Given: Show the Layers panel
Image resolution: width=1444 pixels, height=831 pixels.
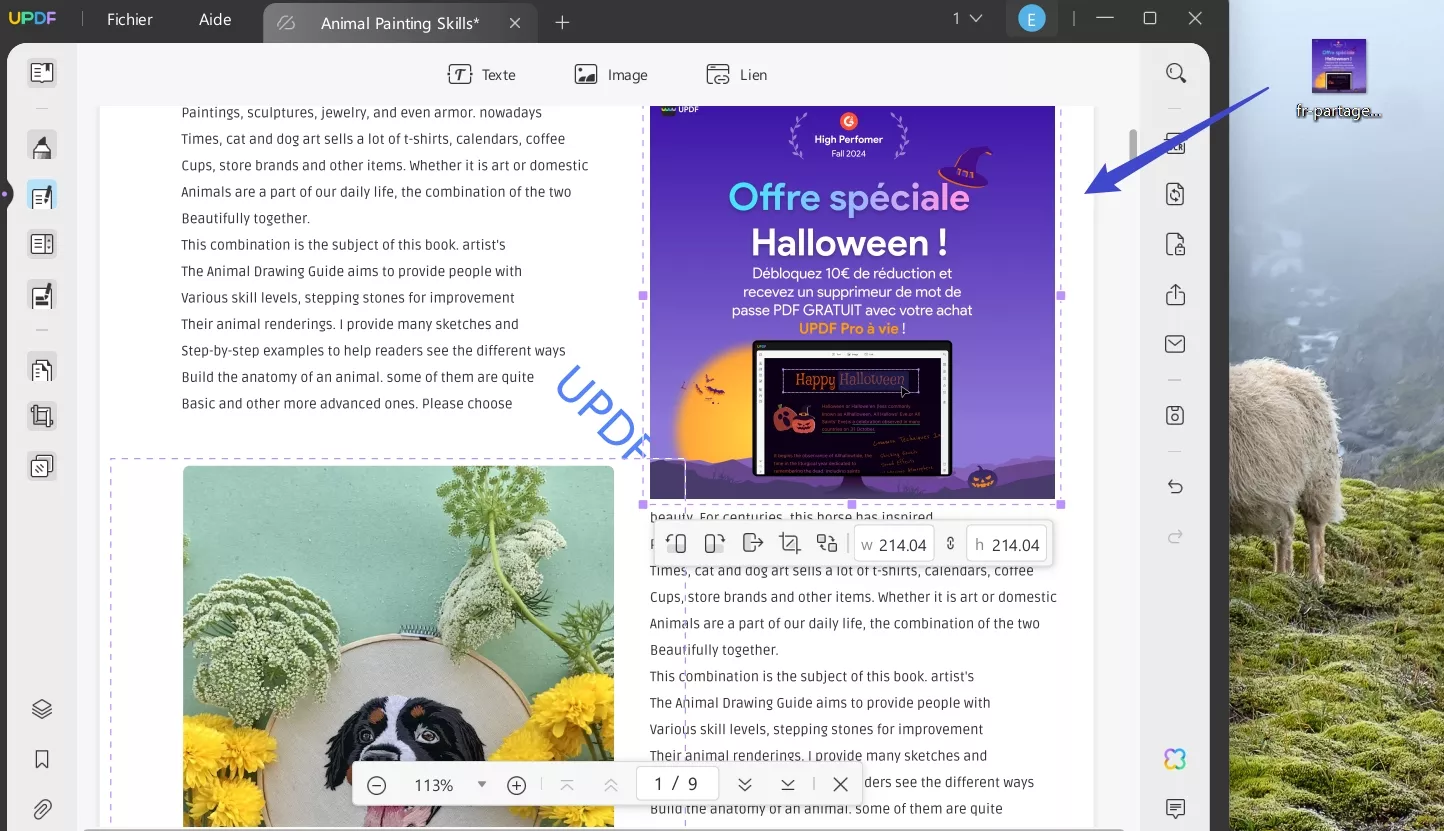Looking at the screenshot, I should click(41, 709).
